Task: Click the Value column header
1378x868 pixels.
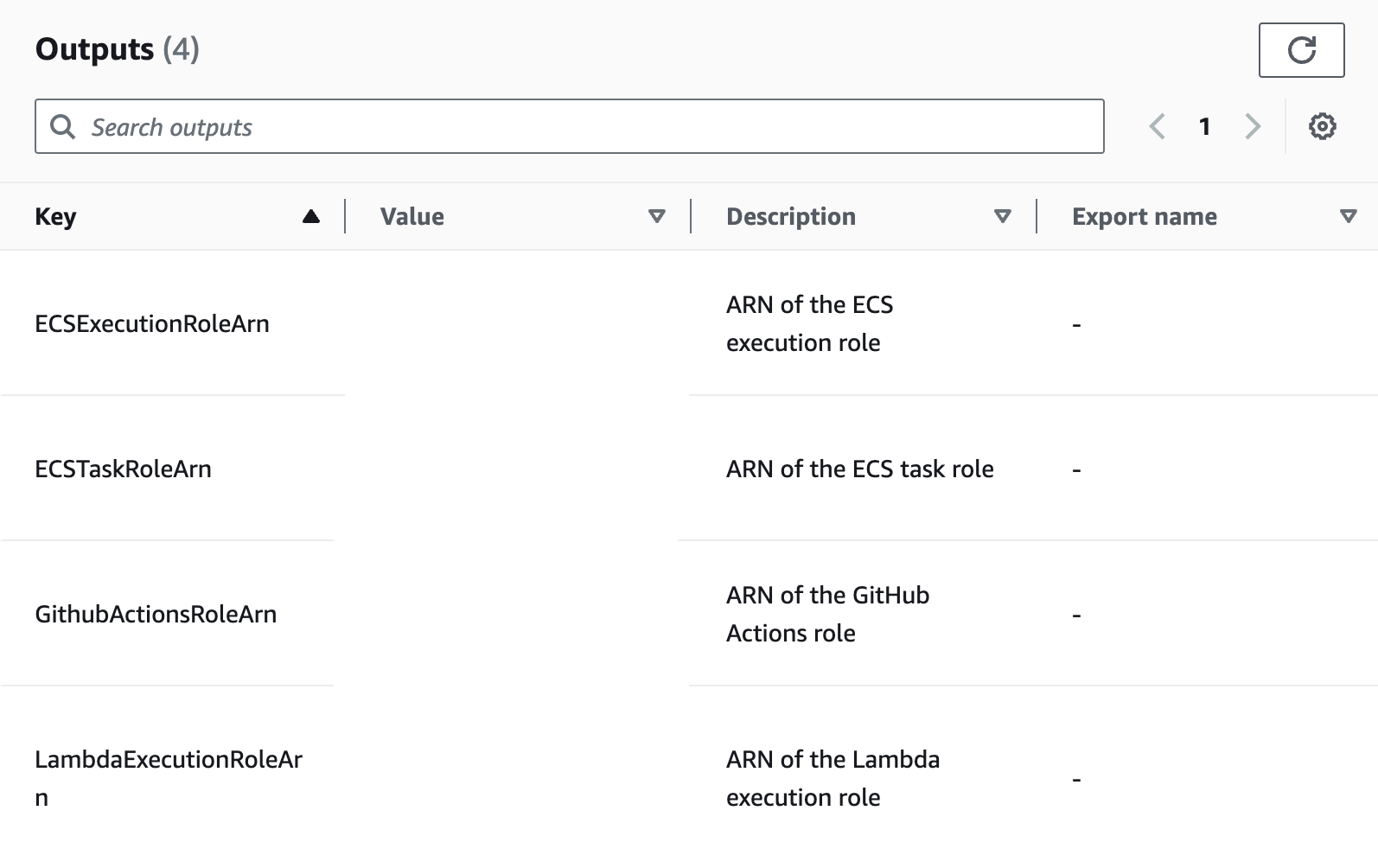Action: pyautogui.click(x=412, y=216)
